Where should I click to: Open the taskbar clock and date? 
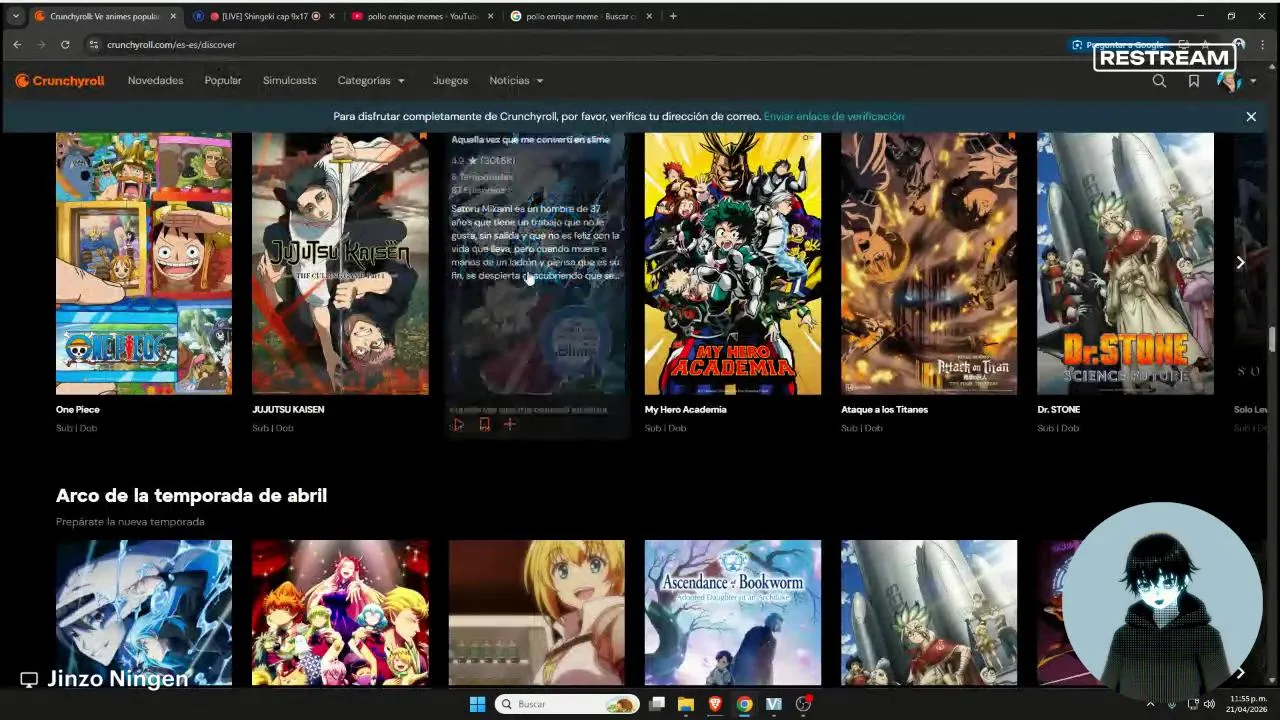tap(1248, 704)
